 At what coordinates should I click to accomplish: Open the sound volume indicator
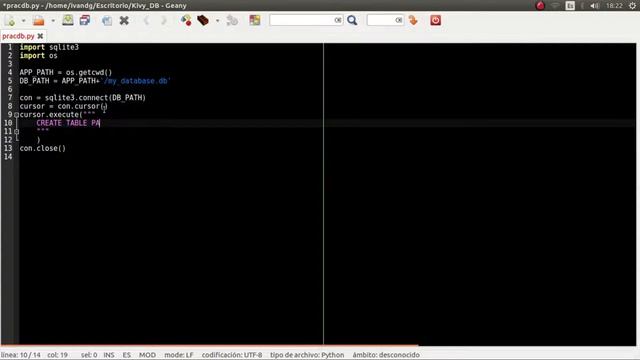[x=595, y=5]
